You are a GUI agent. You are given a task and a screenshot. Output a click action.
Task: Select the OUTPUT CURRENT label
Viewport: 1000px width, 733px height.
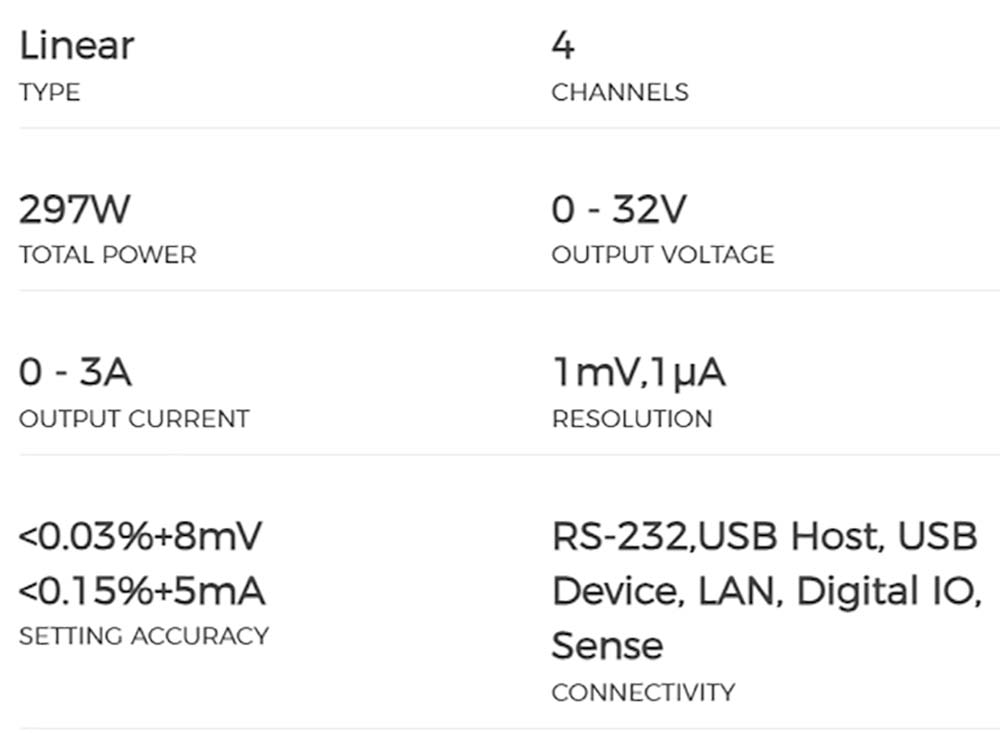click(x=134, y=419)
